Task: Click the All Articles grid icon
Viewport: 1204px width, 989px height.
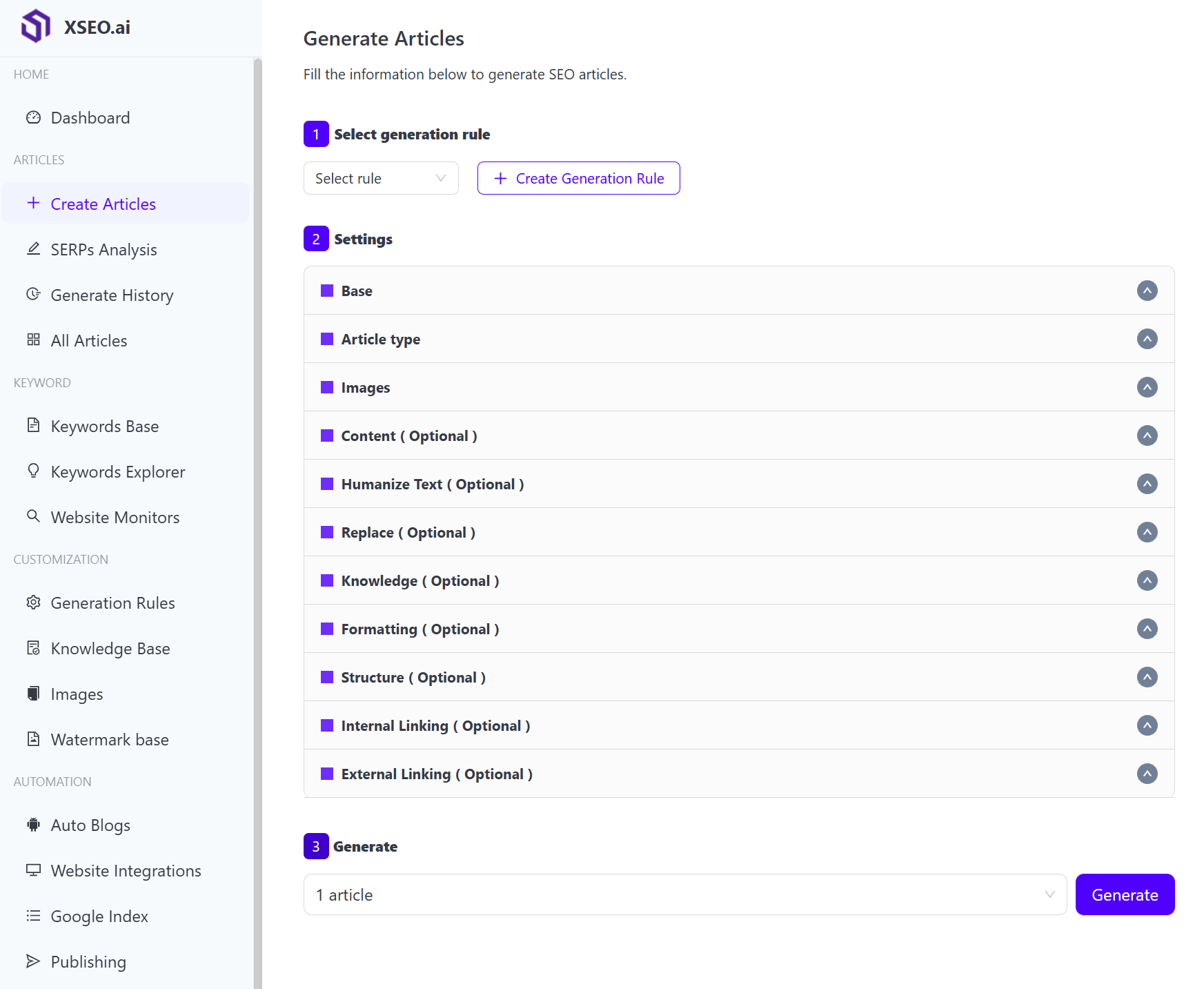Action: click(x=33, y=340)
